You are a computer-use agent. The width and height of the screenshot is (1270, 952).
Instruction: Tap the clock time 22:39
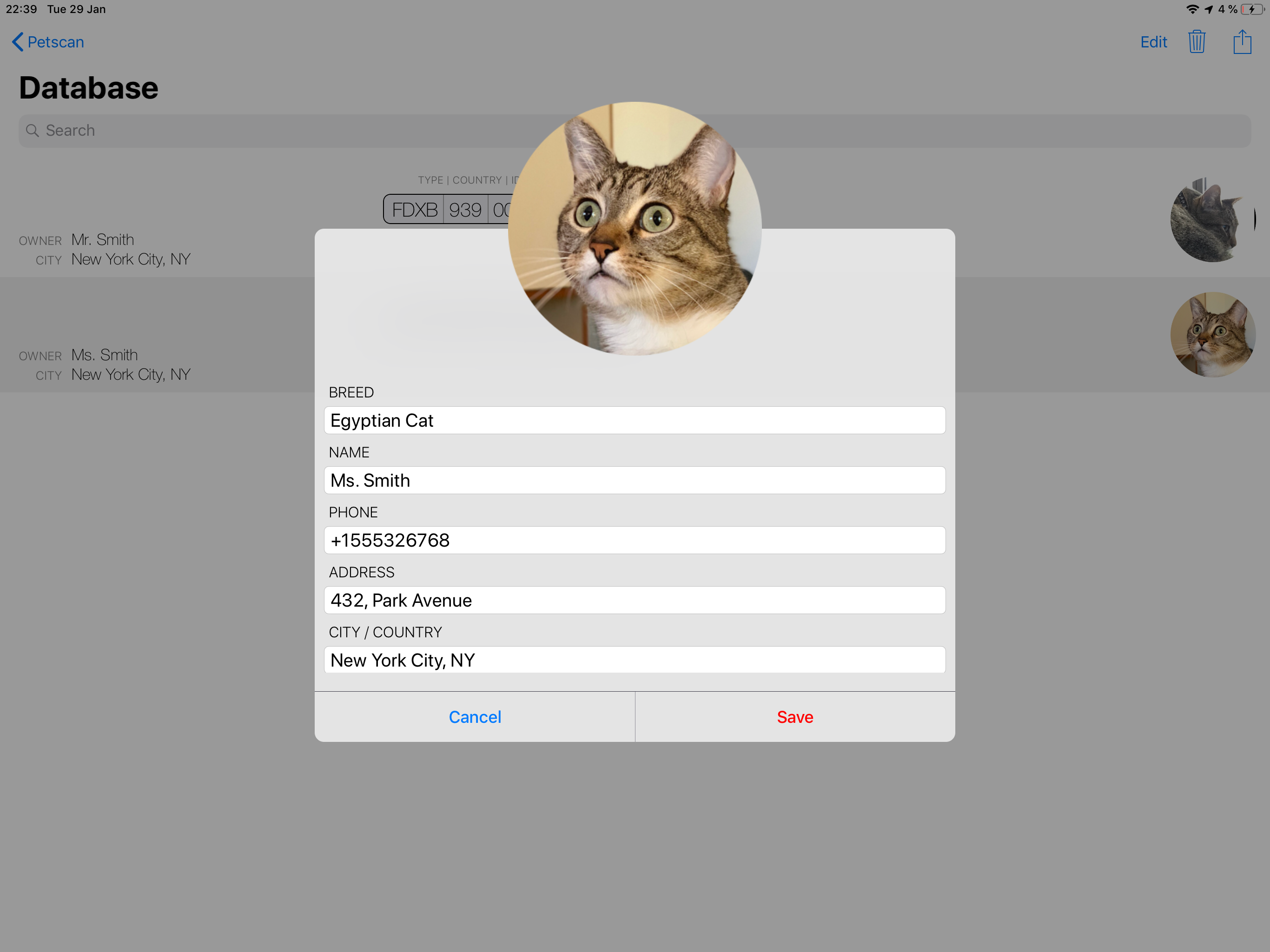click(x=21, y=9)
